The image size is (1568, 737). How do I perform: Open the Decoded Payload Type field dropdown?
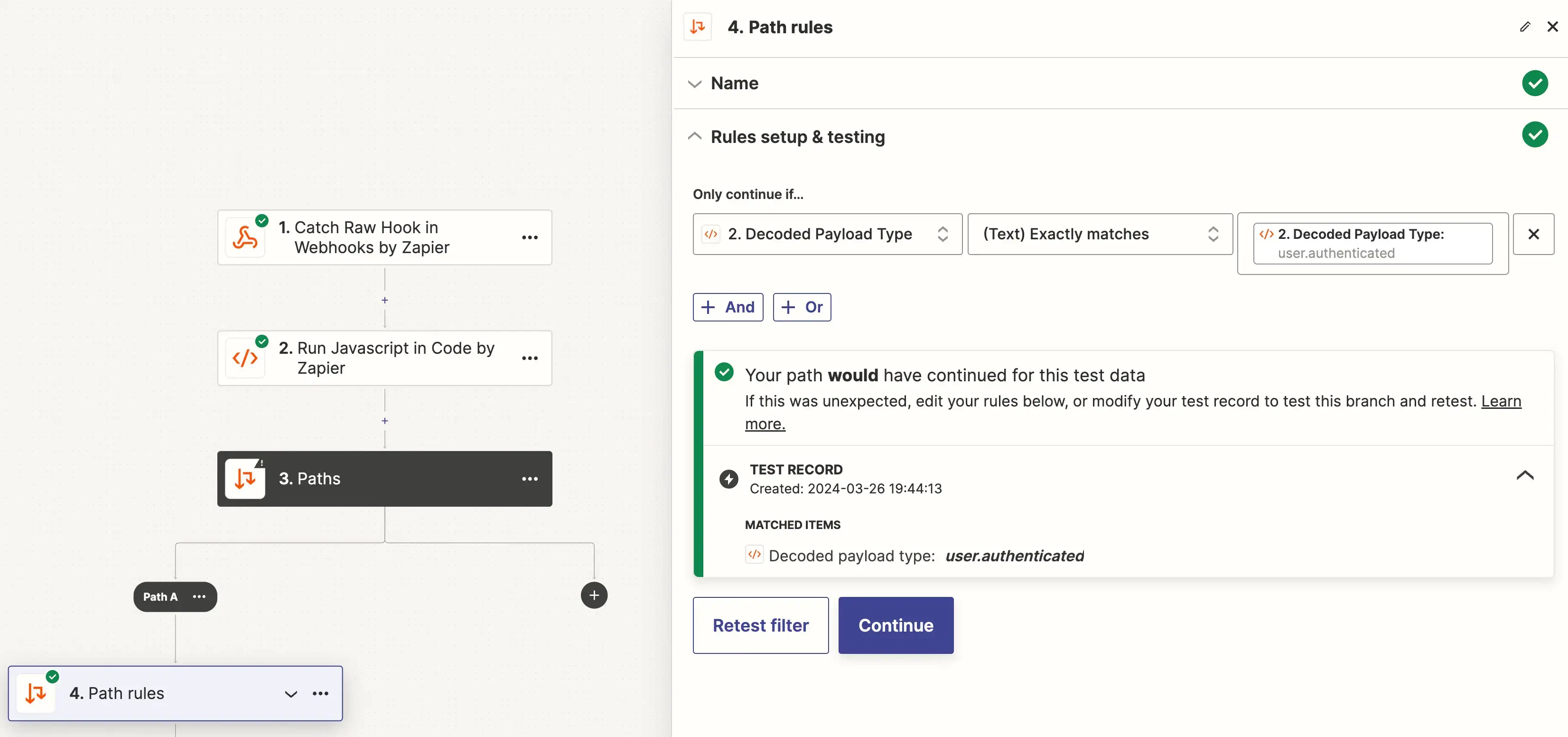point(827,234)
